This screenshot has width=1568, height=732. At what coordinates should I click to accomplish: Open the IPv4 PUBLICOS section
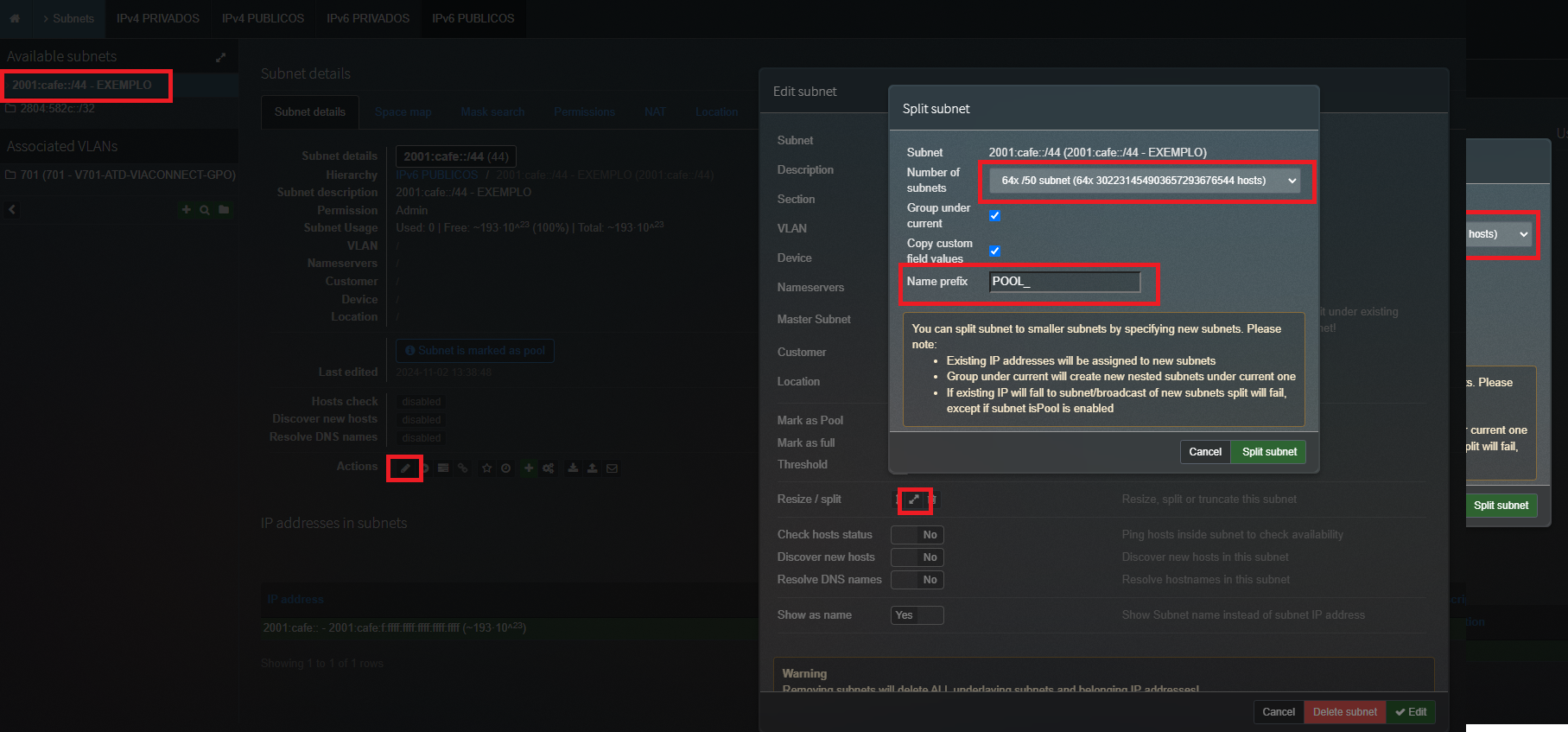pyautogui.click(x=263, y=18)
